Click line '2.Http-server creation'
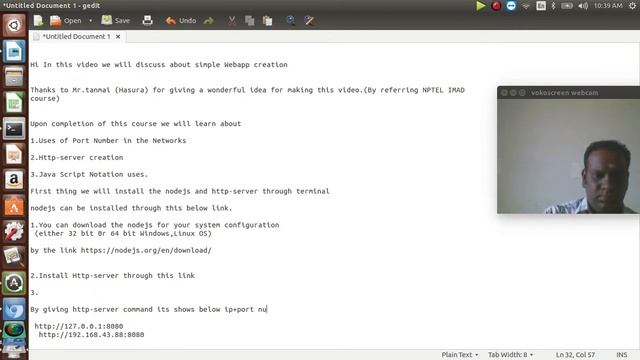640x360 pixels. [77, 158]
